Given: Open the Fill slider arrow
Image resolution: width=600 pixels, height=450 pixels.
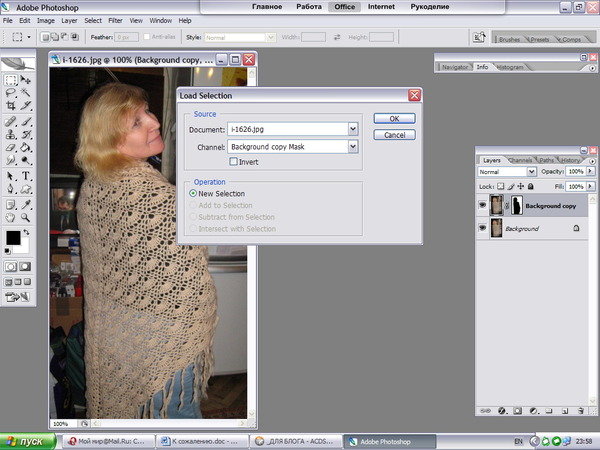Looking at the screenshot, I should point(590,186).
